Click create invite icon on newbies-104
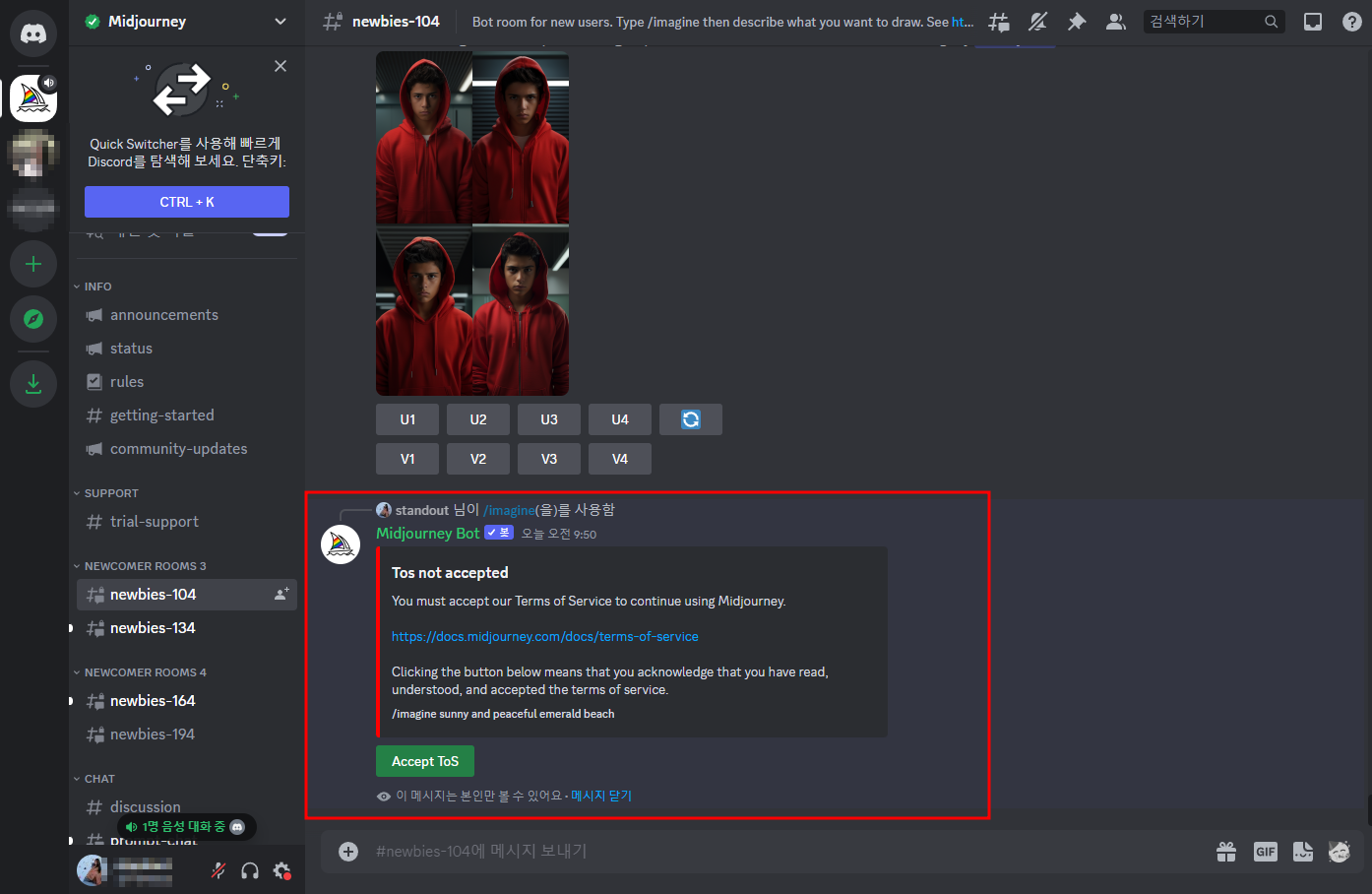The height and width of the screenshot is (894, 1372). coord(281,594)
